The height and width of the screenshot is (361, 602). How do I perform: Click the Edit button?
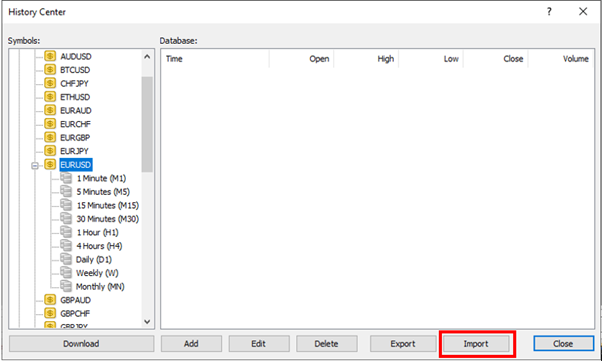pos(259,344)
